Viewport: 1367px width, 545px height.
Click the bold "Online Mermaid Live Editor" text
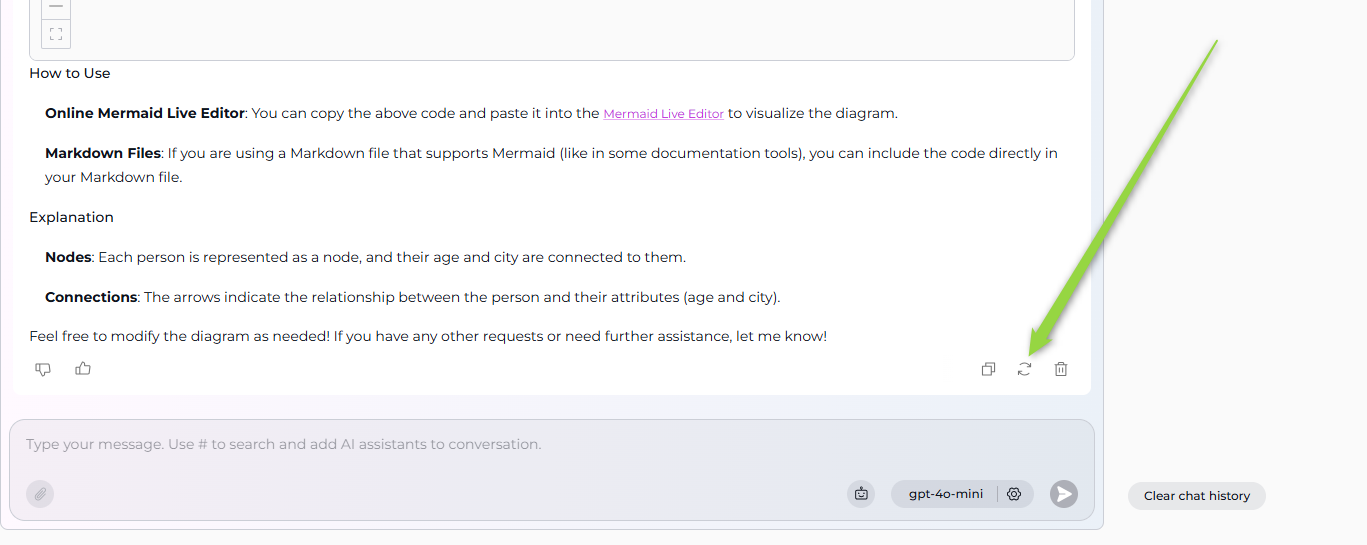(x=145, y=114)
